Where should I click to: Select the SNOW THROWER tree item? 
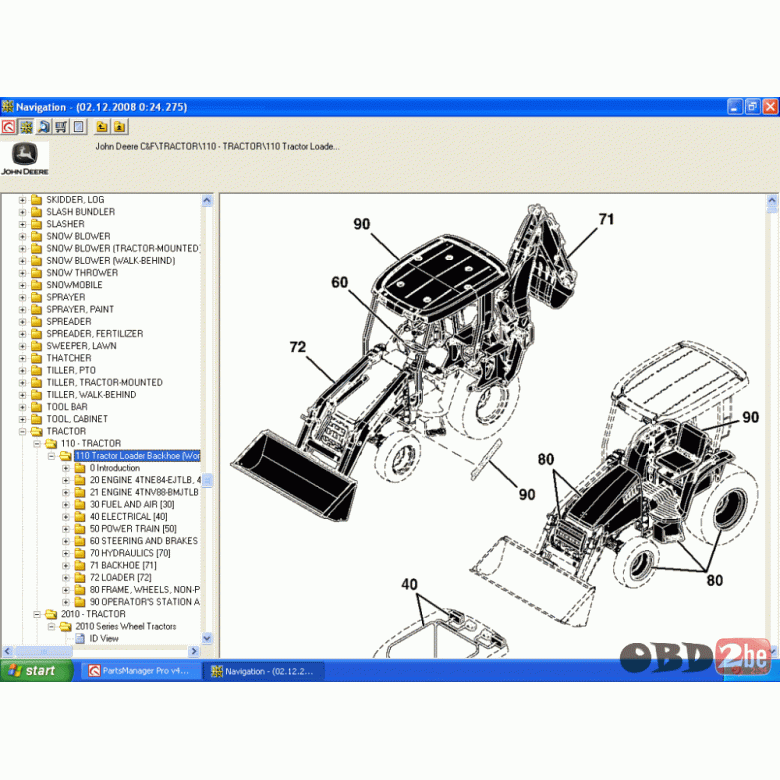[x=82, y=273]
